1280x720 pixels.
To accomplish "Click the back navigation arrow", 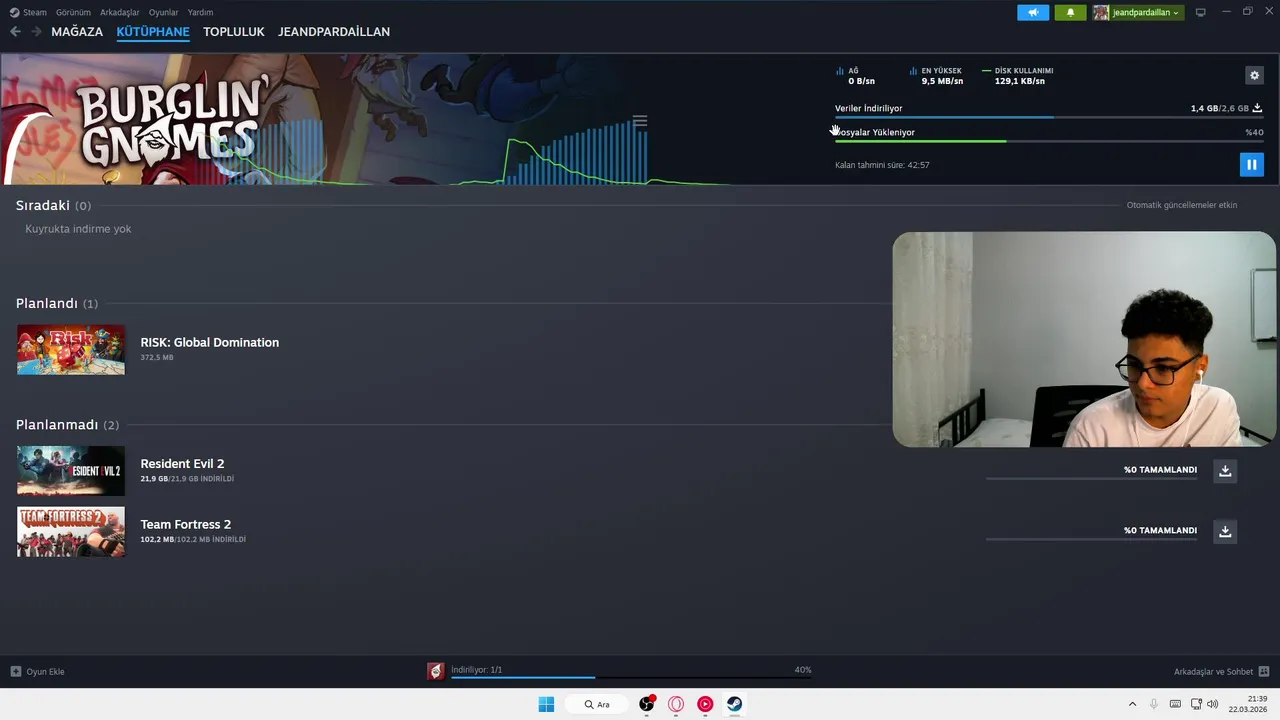I will coord(15,32).
